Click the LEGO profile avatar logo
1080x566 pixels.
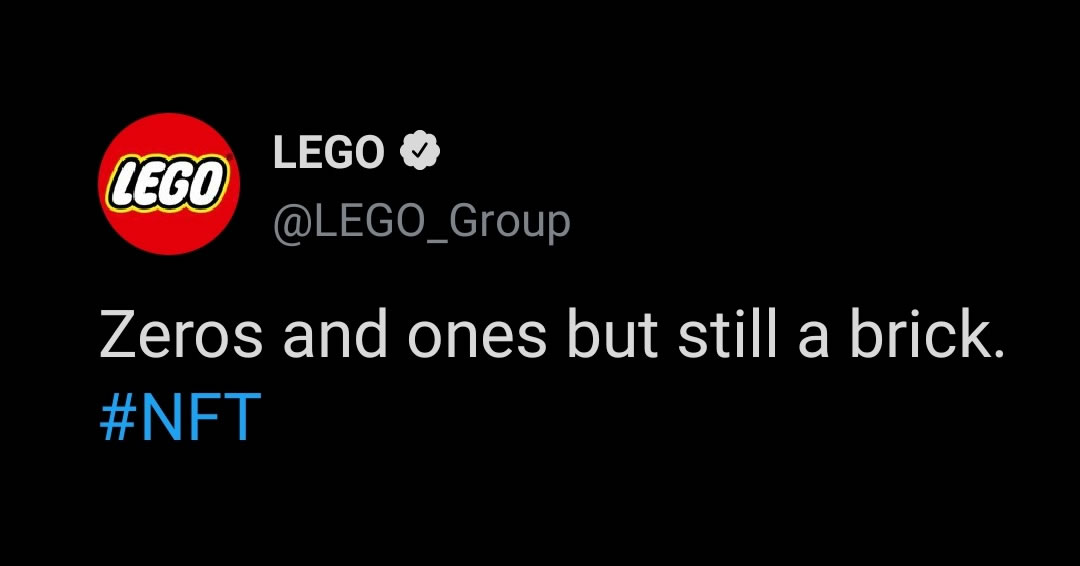coord(170,183)
